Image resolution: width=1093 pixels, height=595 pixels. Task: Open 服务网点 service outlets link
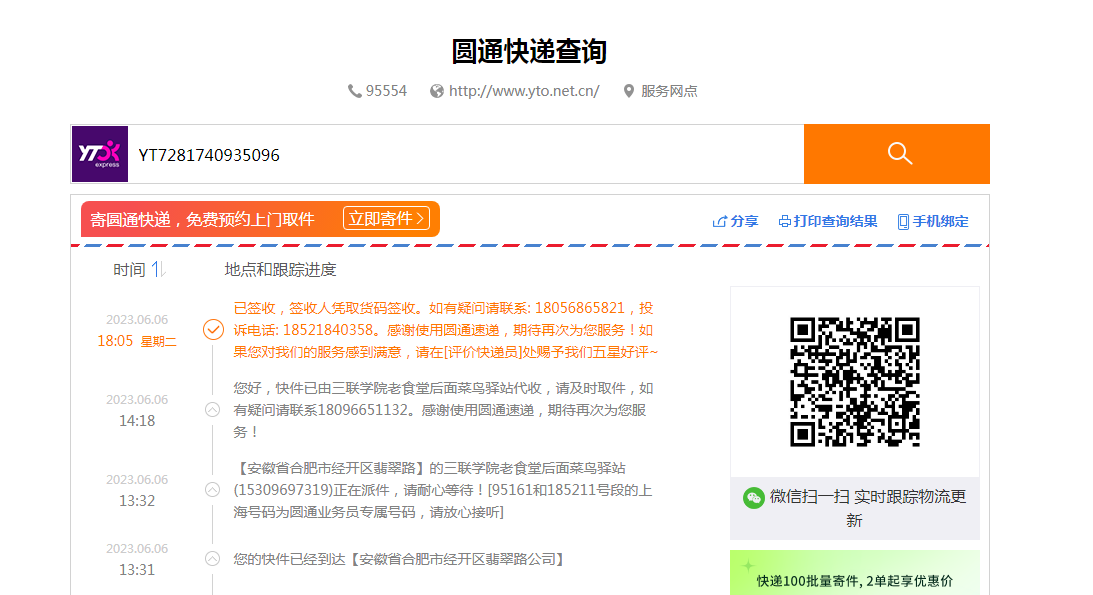(x=669, y=91)
